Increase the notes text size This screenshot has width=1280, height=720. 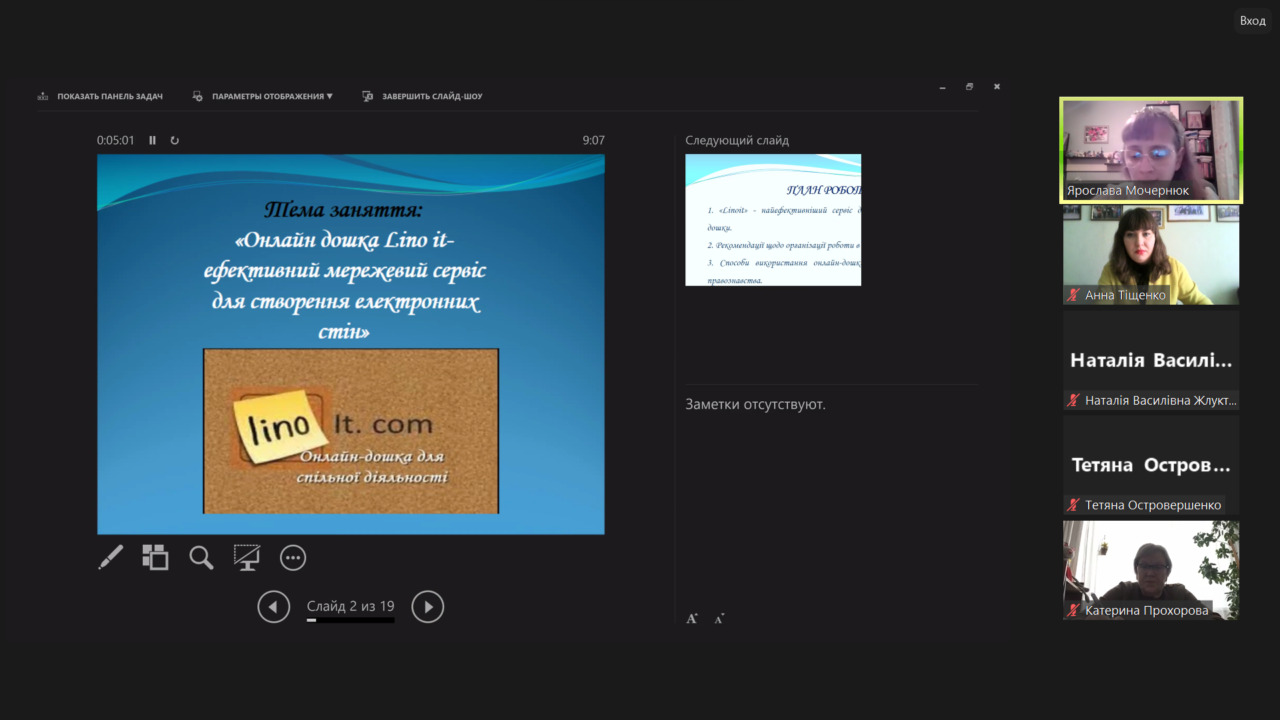click(692, 619)
